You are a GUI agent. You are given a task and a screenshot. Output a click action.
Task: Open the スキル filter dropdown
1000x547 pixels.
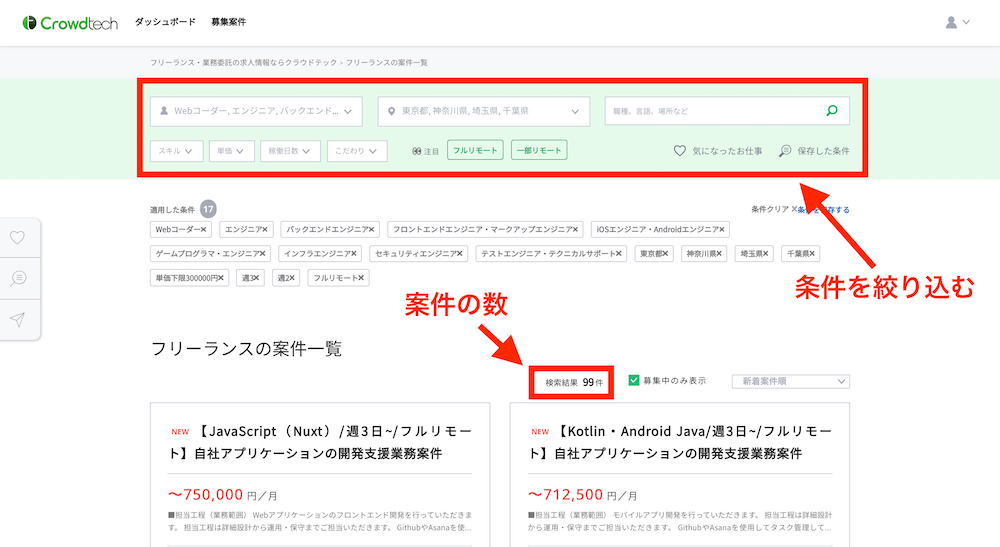[x=176, y=151]
